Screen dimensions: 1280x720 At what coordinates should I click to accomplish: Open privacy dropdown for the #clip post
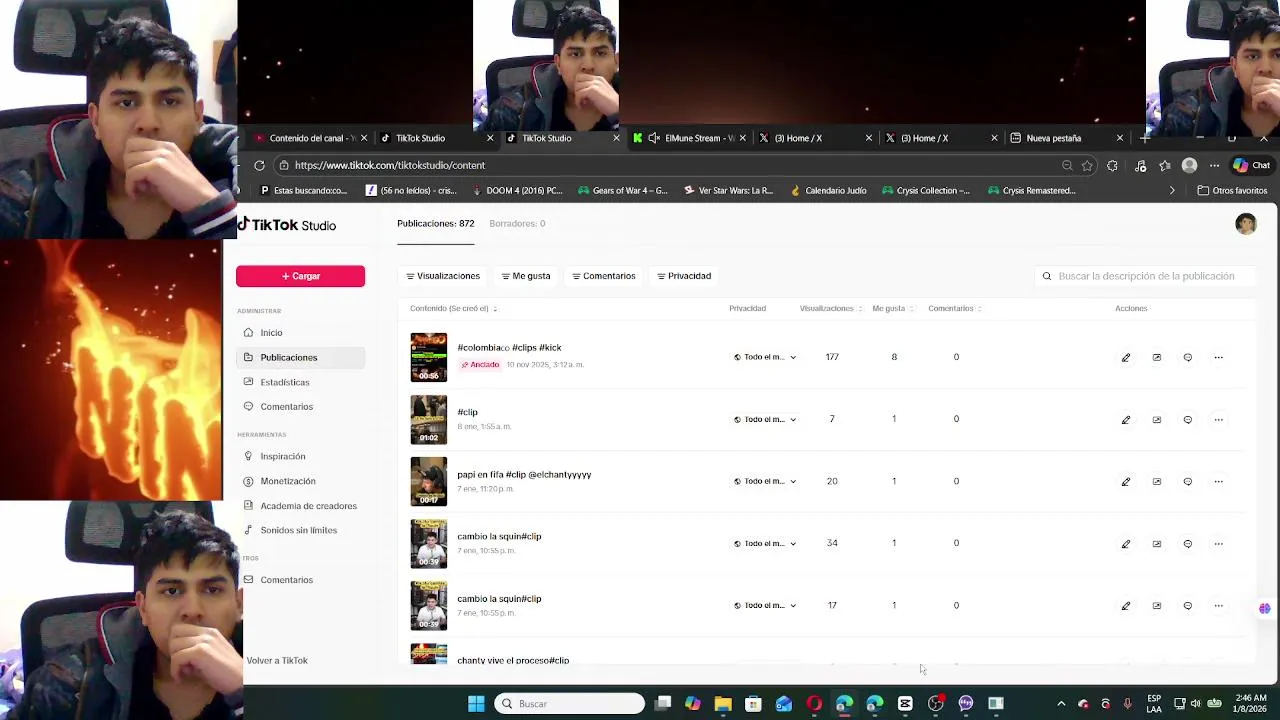(x=765, y=419)
